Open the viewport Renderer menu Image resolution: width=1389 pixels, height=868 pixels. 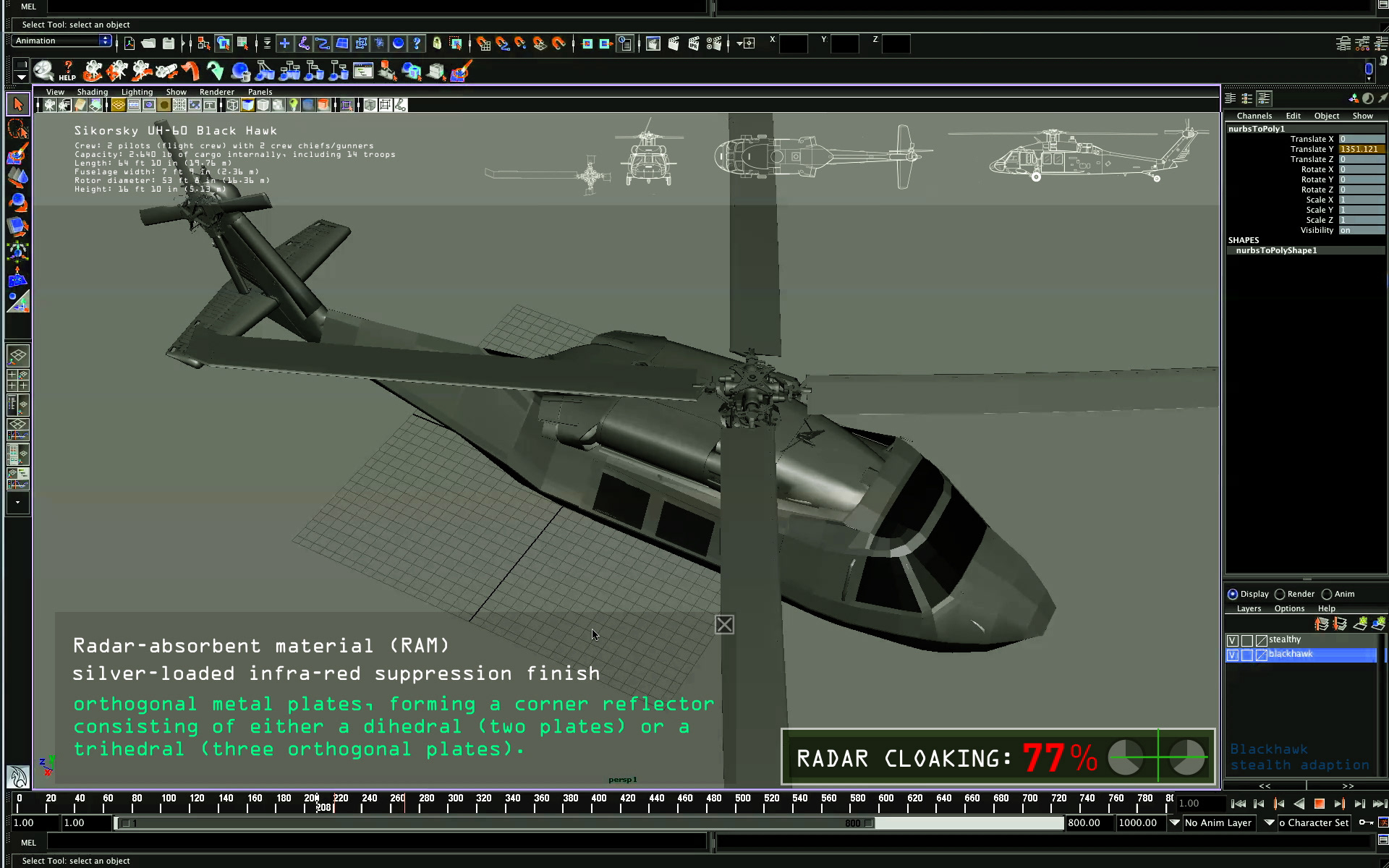pyautogui.click(x=216, y=92)
